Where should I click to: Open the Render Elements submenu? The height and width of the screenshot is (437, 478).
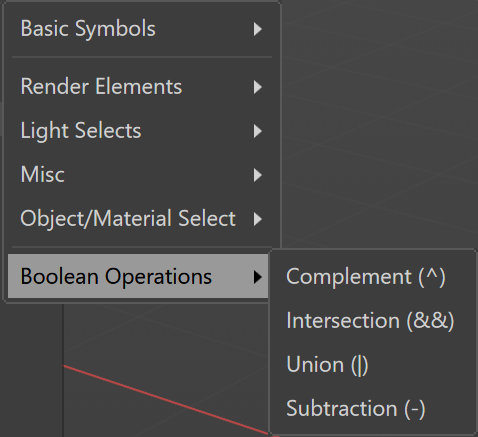(138, 87)
